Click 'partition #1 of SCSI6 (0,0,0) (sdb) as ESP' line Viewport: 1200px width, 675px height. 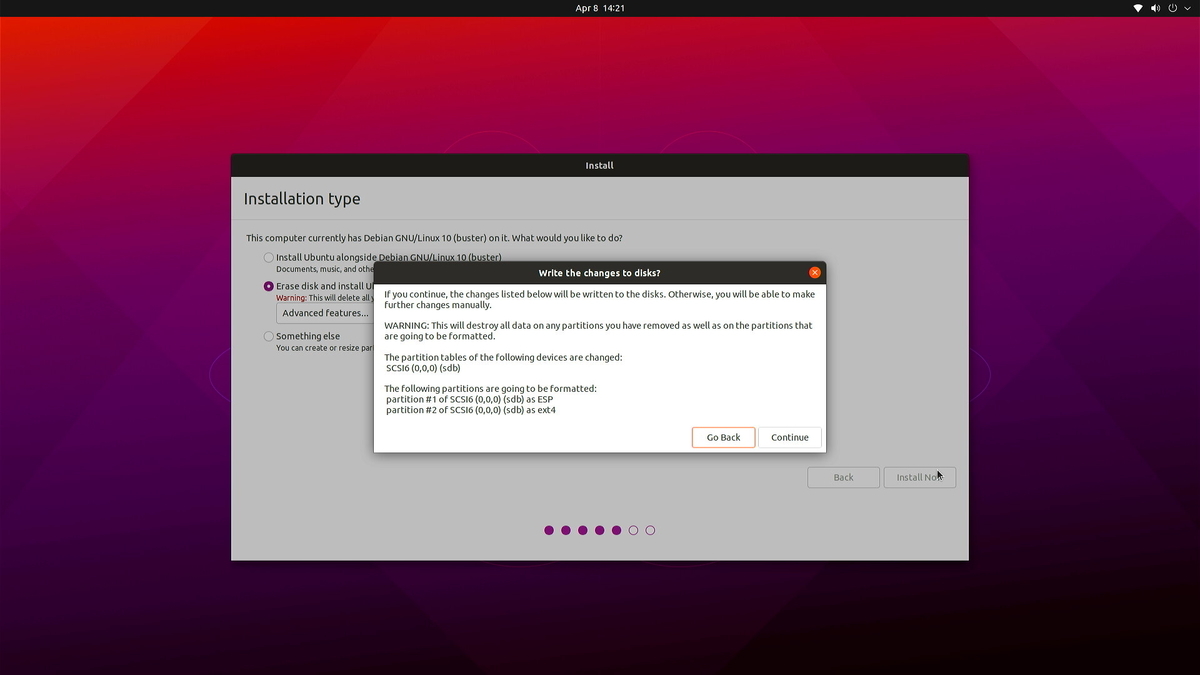pos(469,399)
